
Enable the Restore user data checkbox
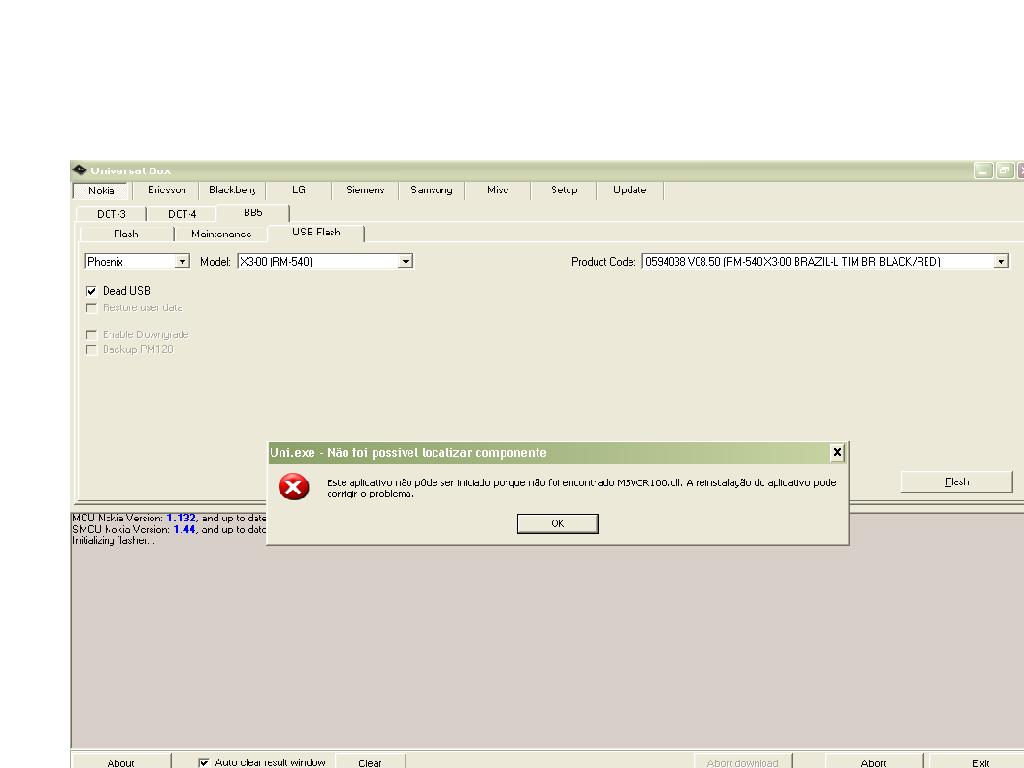coord(92,308)
